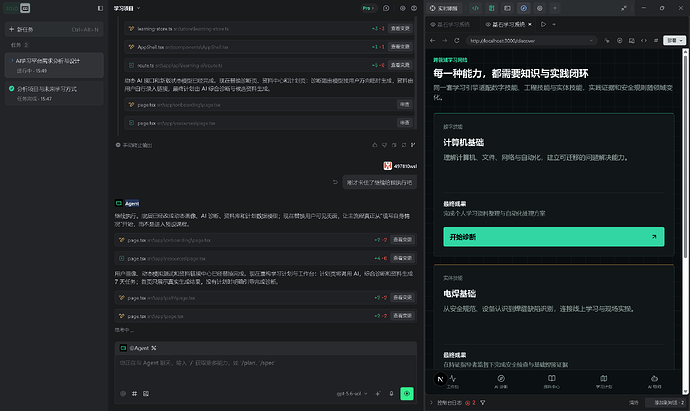Click the hash context icon in chat input
Image resolution: width=690 pixels, height=411 pixels.
[x=134, y=393]
